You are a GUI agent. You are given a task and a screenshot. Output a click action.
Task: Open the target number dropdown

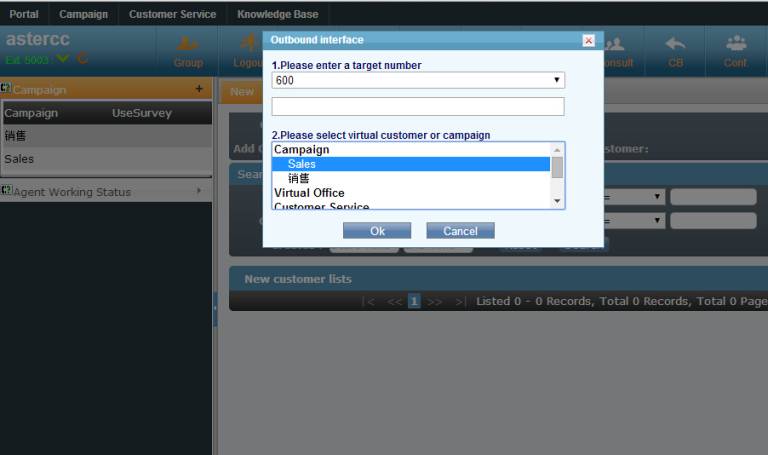pos(557,80)
